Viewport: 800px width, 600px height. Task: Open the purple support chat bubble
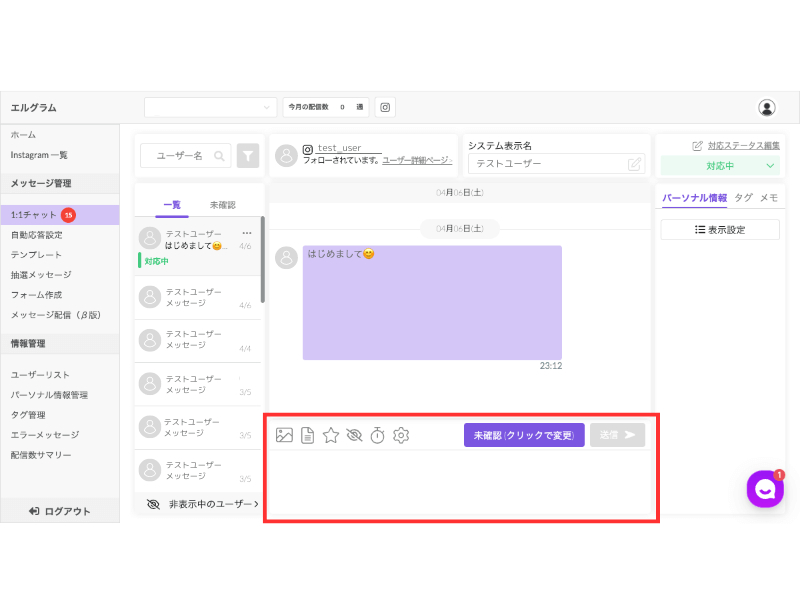click(x=765, y=489)
